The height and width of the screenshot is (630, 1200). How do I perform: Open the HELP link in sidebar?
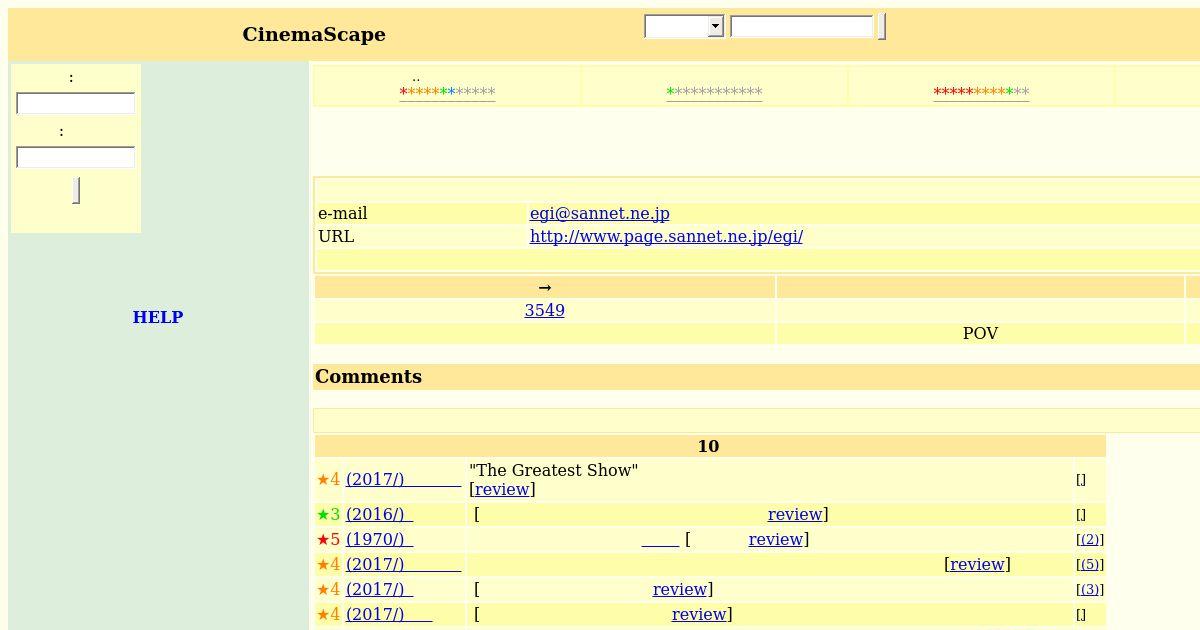(x=158, y=317)
